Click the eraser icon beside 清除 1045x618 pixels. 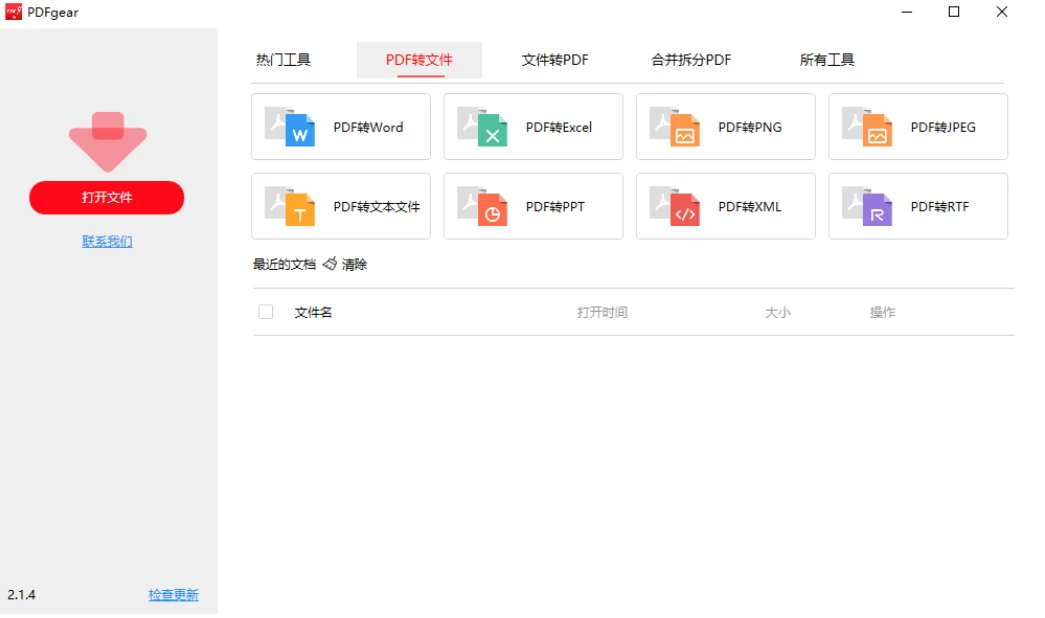330,264
